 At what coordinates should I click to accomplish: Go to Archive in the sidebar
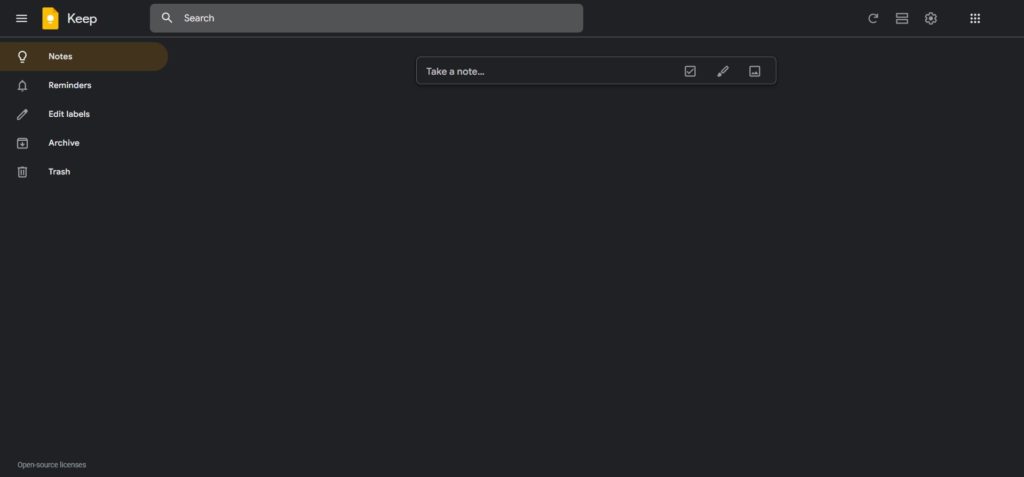coord(84,142)
